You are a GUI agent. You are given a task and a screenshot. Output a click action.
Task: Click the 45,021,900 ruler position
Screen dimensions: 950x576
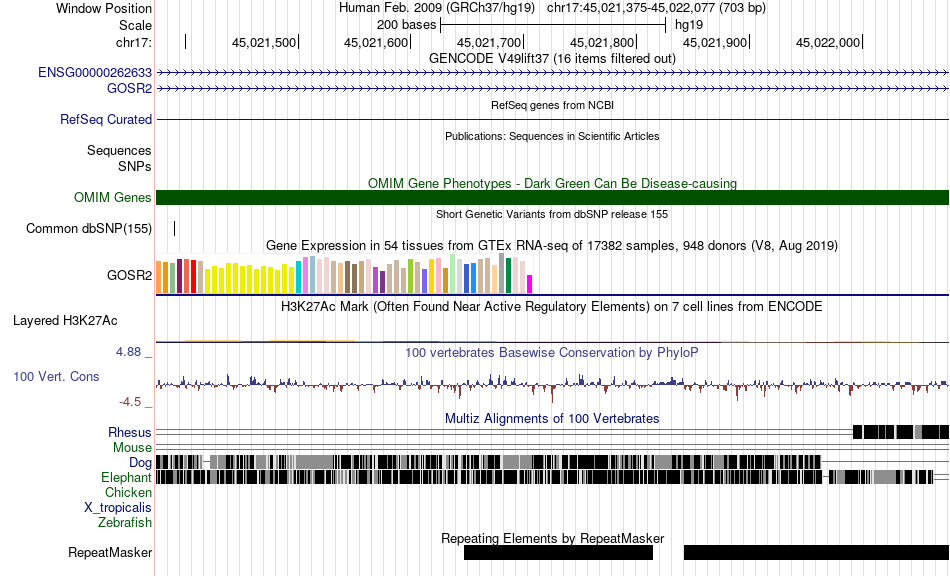point(715,42)
